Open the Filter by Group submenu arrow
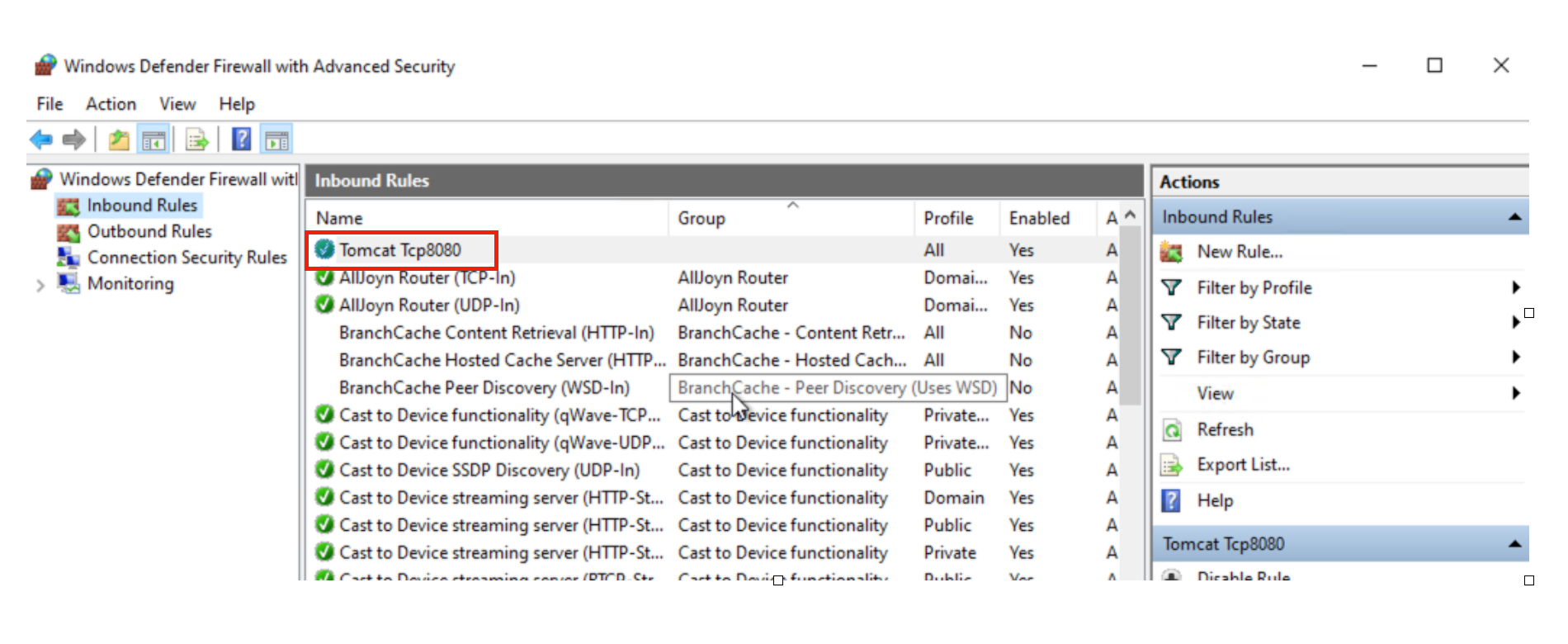Viewport: 1568px width, 644px height. pyautogui.click(x=1516, y=357)
